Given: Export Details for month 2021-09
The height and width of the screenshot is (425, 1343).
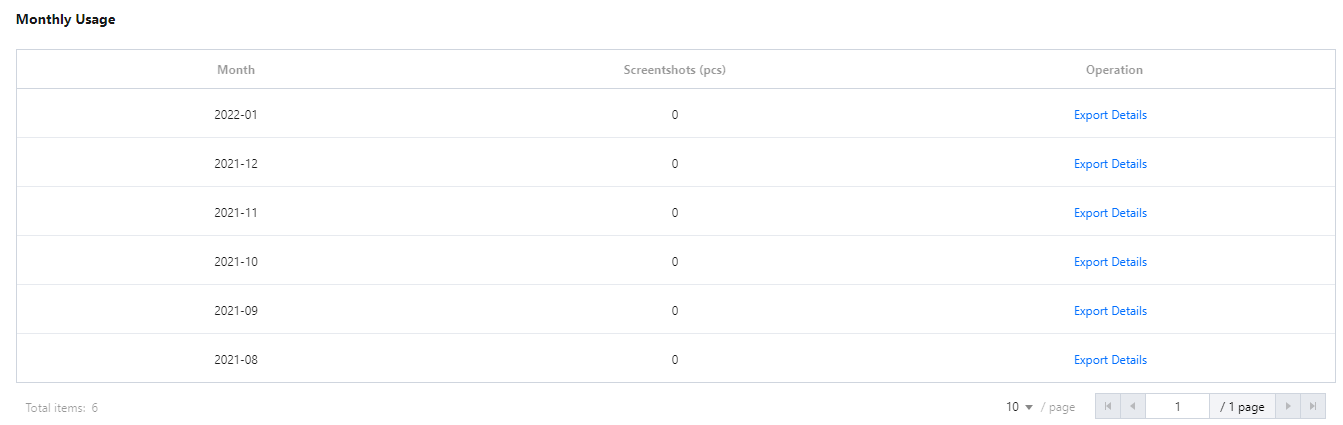Looking at the screenshot, I should (1110, 311).
